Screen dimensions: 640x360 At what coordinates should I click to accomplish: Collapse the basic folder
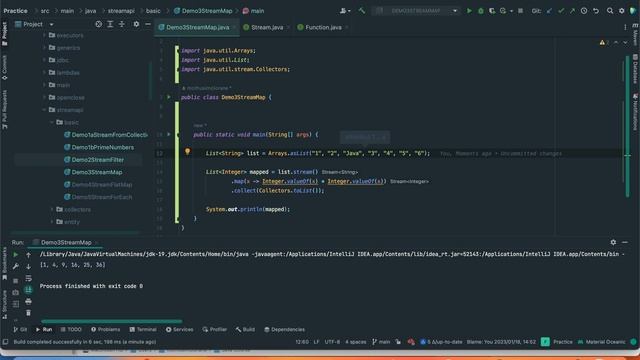pyautogui.click(x=52, y=122)
